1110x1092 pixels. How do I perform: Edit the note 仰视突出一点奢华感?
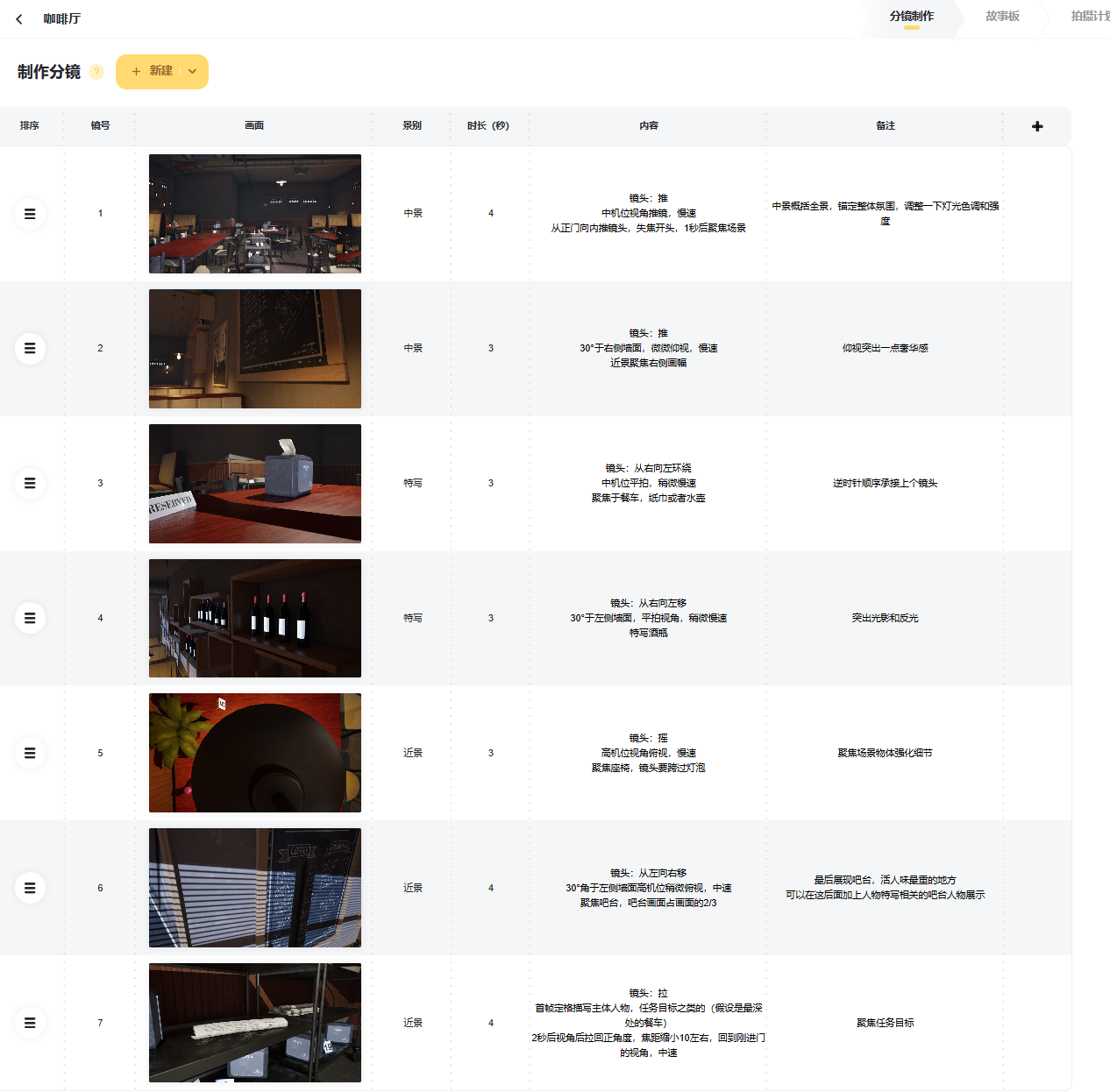(x=886, y=349)
